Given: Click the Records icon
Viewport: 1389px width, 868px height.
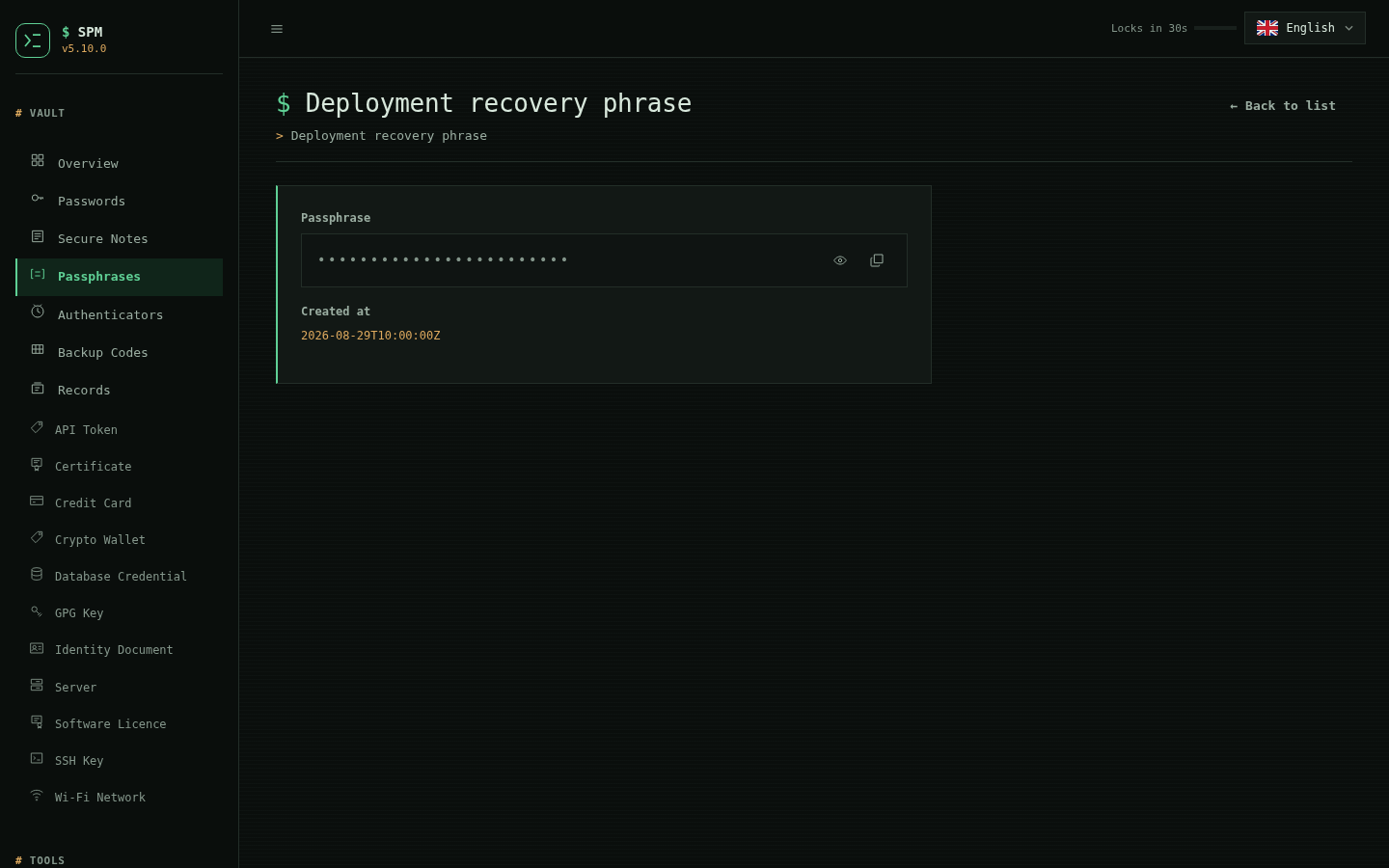Looking at the screenshot, I should [38, 388].
